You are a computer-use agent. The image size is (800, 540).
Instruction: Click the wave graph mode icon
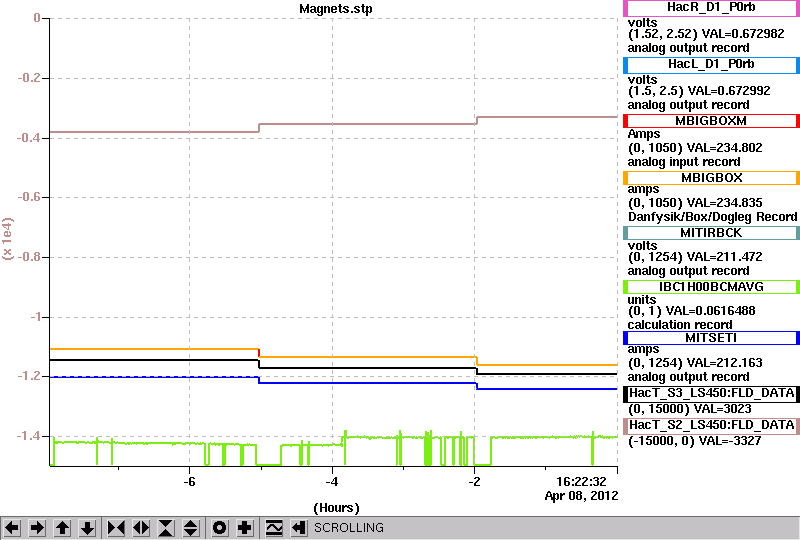pyautogui.click(x=274, y=528)
